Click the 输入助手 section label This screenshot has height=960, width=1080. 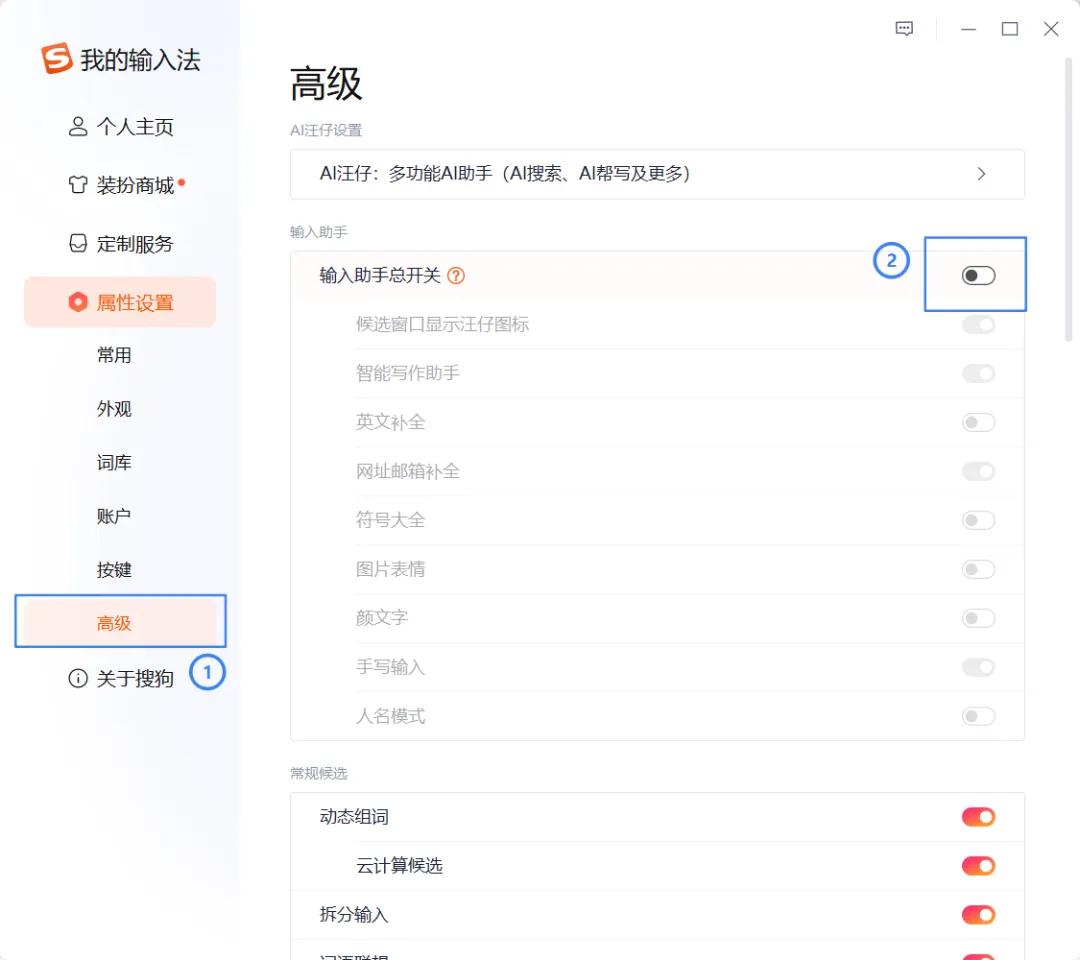(x=318, y=232)
